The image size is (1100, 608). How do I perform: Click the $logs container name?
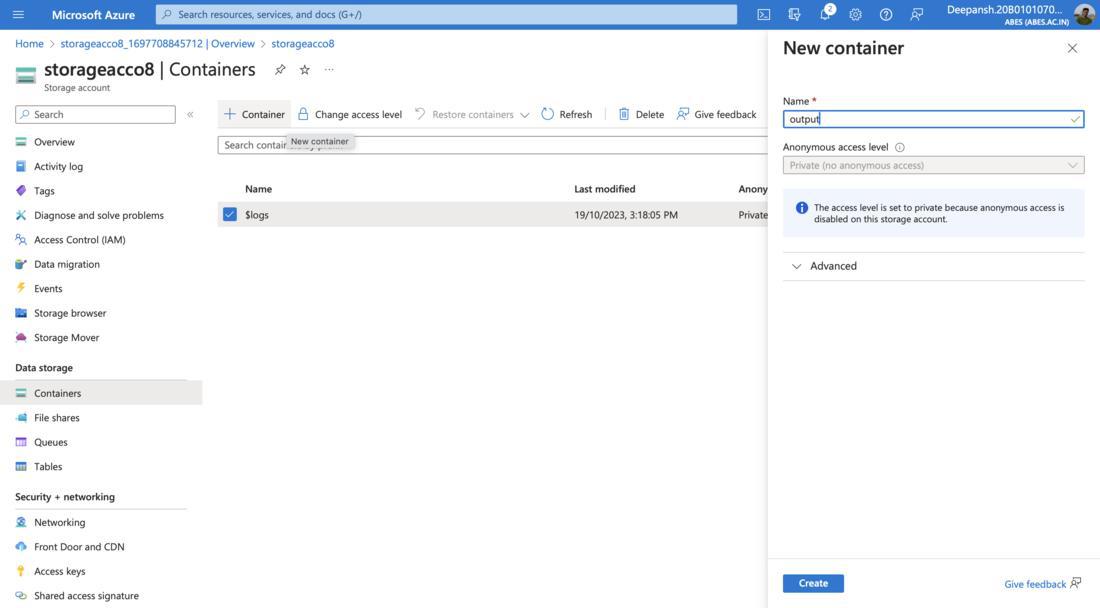pyautogui.click(x=257, y=215)
